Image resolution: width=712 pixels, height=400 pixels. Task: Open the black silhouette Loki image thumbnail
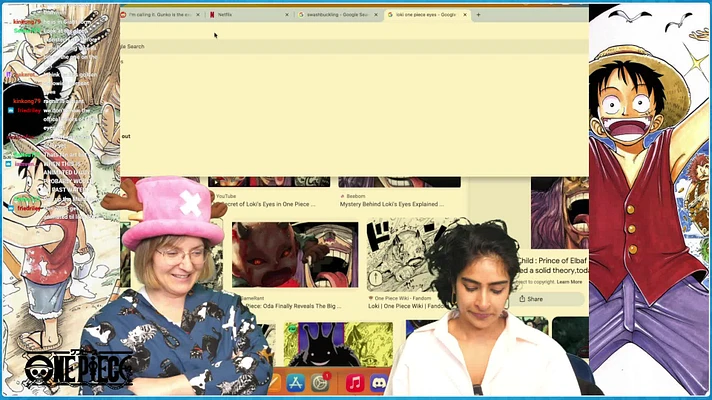click(x=338, y=344)
